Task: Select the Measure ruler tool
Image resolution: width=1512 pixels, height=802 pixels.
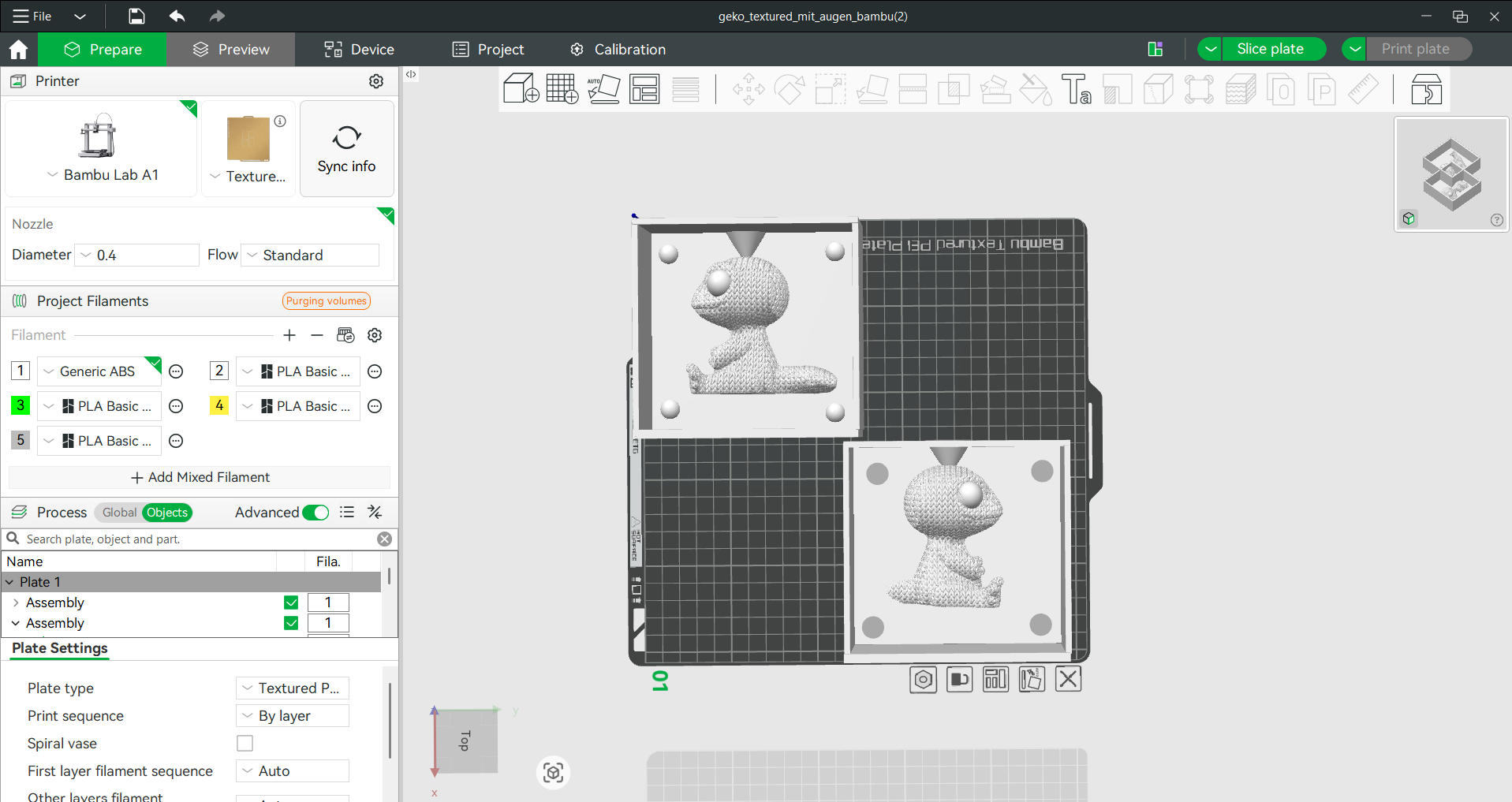Action: click(1363, 89)
